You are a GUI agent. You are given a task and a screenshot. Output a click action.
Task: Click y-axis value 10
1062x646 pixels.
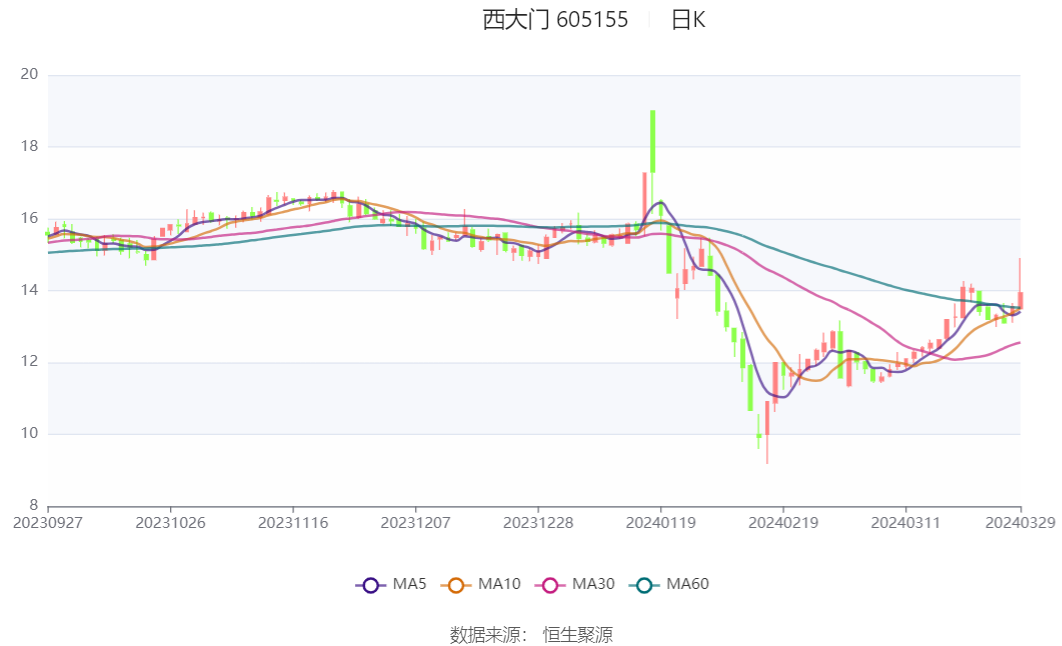click(x=29, y=433)
